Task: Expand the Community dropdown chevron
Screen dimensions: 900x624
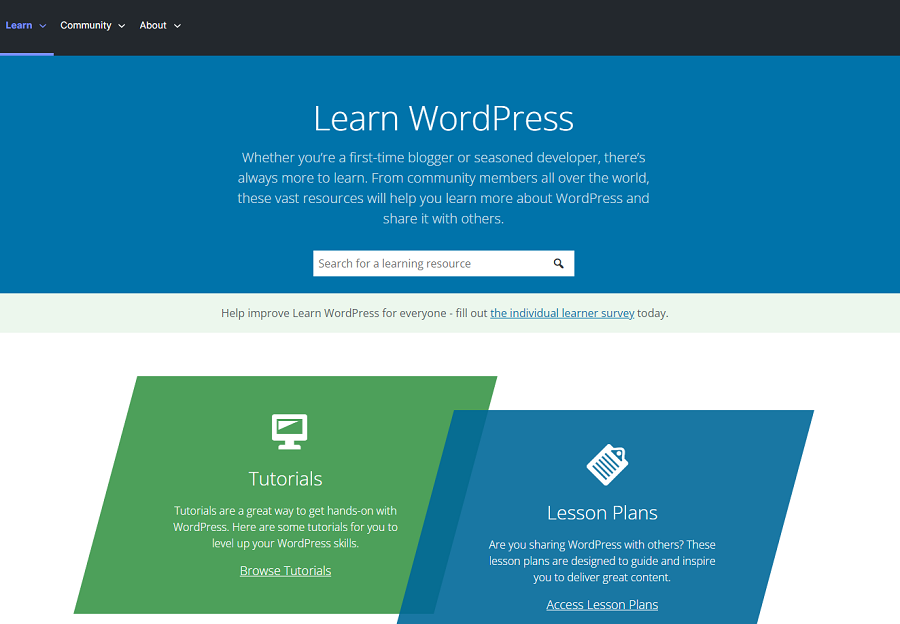Action: [122, 26]
